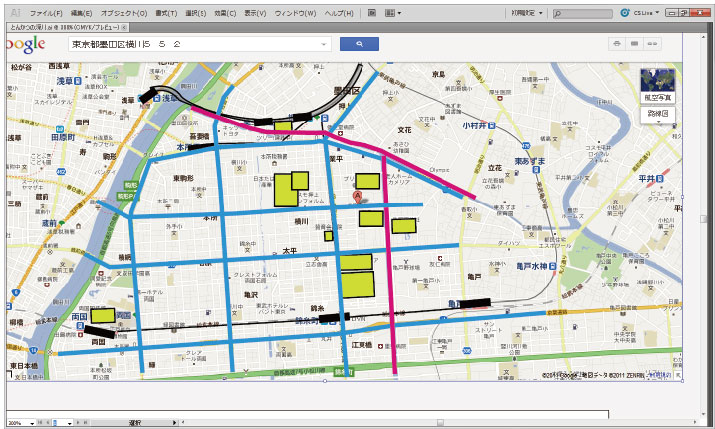Viewport: 715px width, 429px height.
Task: Expand the CS Live dropdown
Action: pos(657,13)
